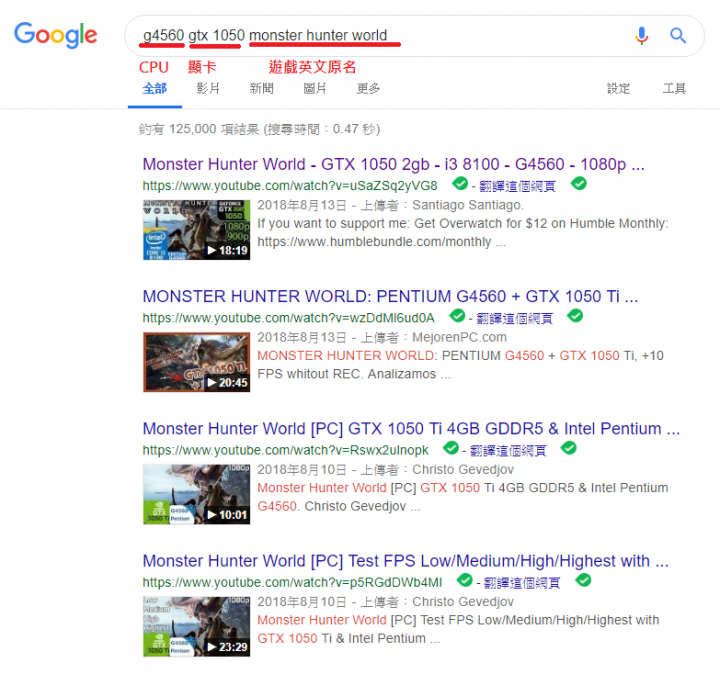Open result 'MONSTER HUNTER WORLD: PENTIUM G4560 + GTX 1050 Ti'
Screen dimensions: 720x674
(390, 296)
